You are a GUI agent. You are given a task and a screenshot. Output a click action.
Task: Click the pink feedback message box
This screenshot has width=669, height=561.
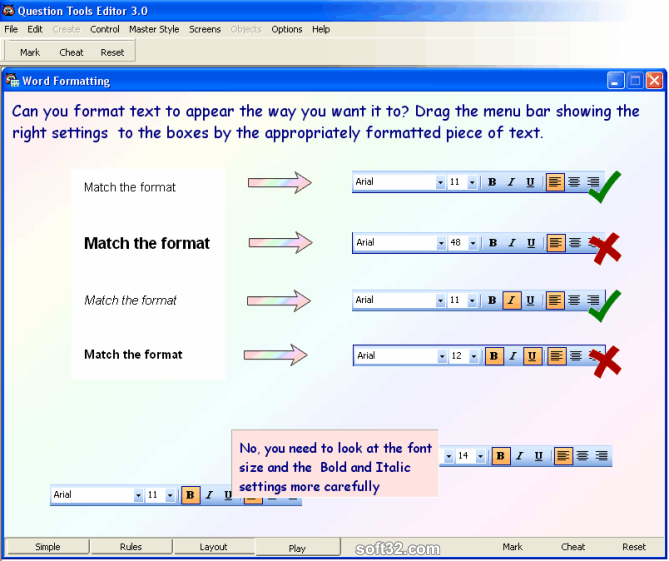click(335, 463)
